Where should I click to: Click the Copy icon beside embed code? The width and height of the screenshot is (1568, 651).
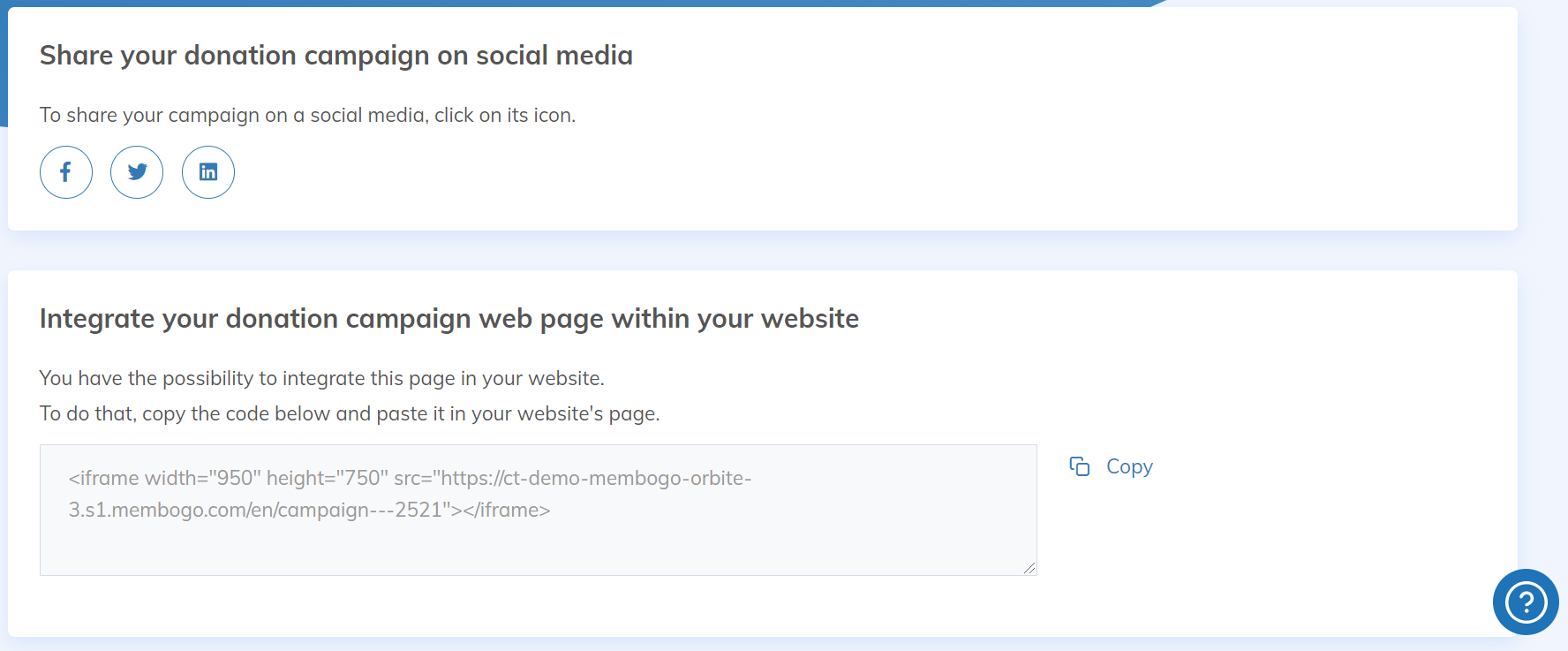pyautogui.click(x=1079, y=466)
